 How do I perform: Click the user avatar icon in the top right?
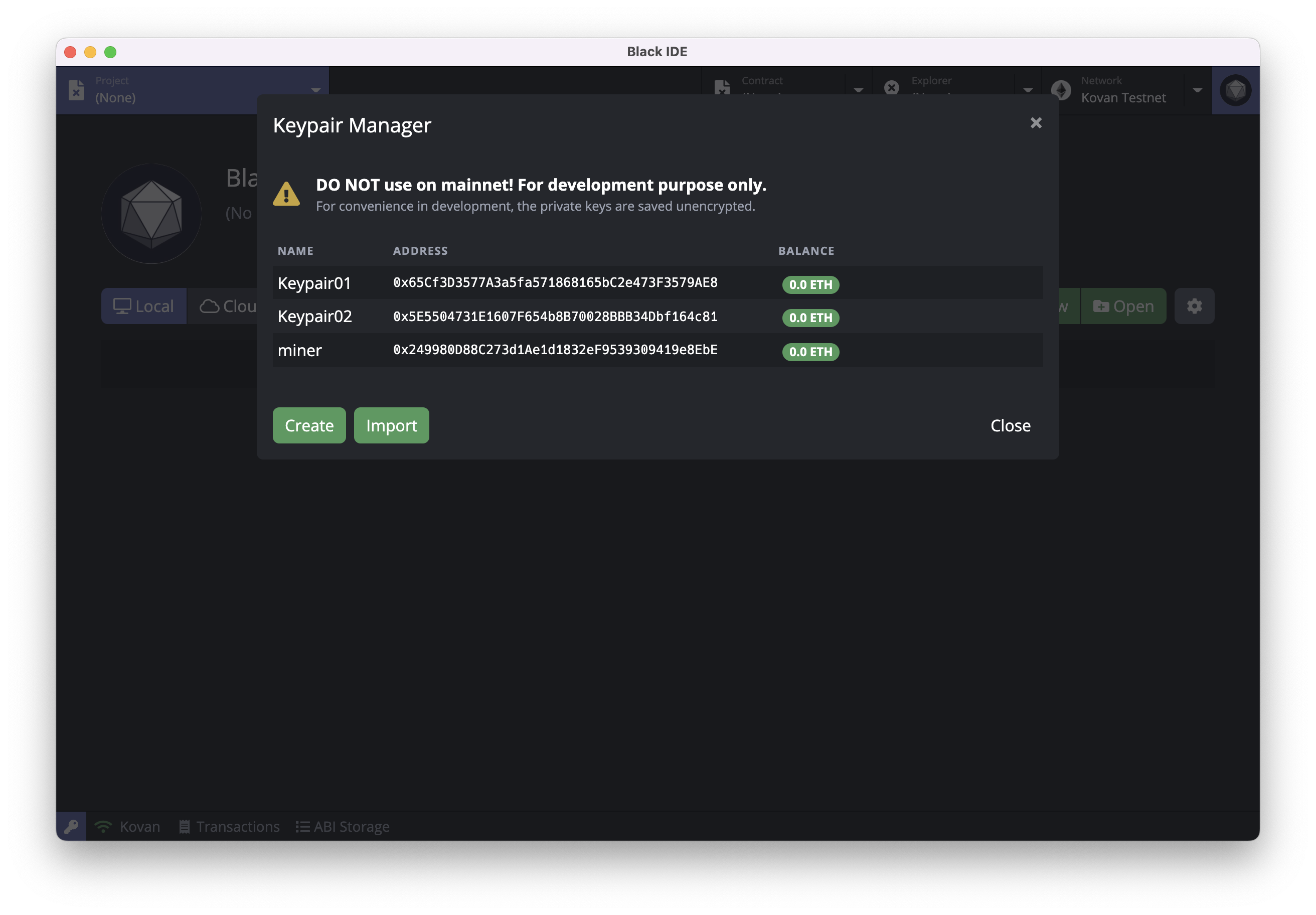tap(1235, 90)
